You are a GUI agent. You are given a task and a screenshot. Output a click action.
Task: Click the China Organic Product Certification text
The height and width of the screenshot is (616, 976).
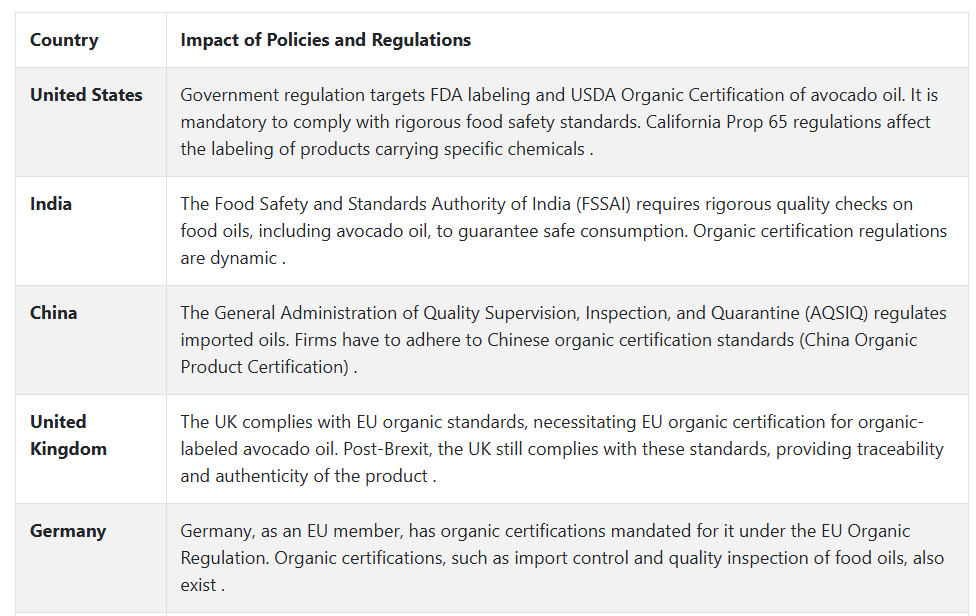point(548,353)
